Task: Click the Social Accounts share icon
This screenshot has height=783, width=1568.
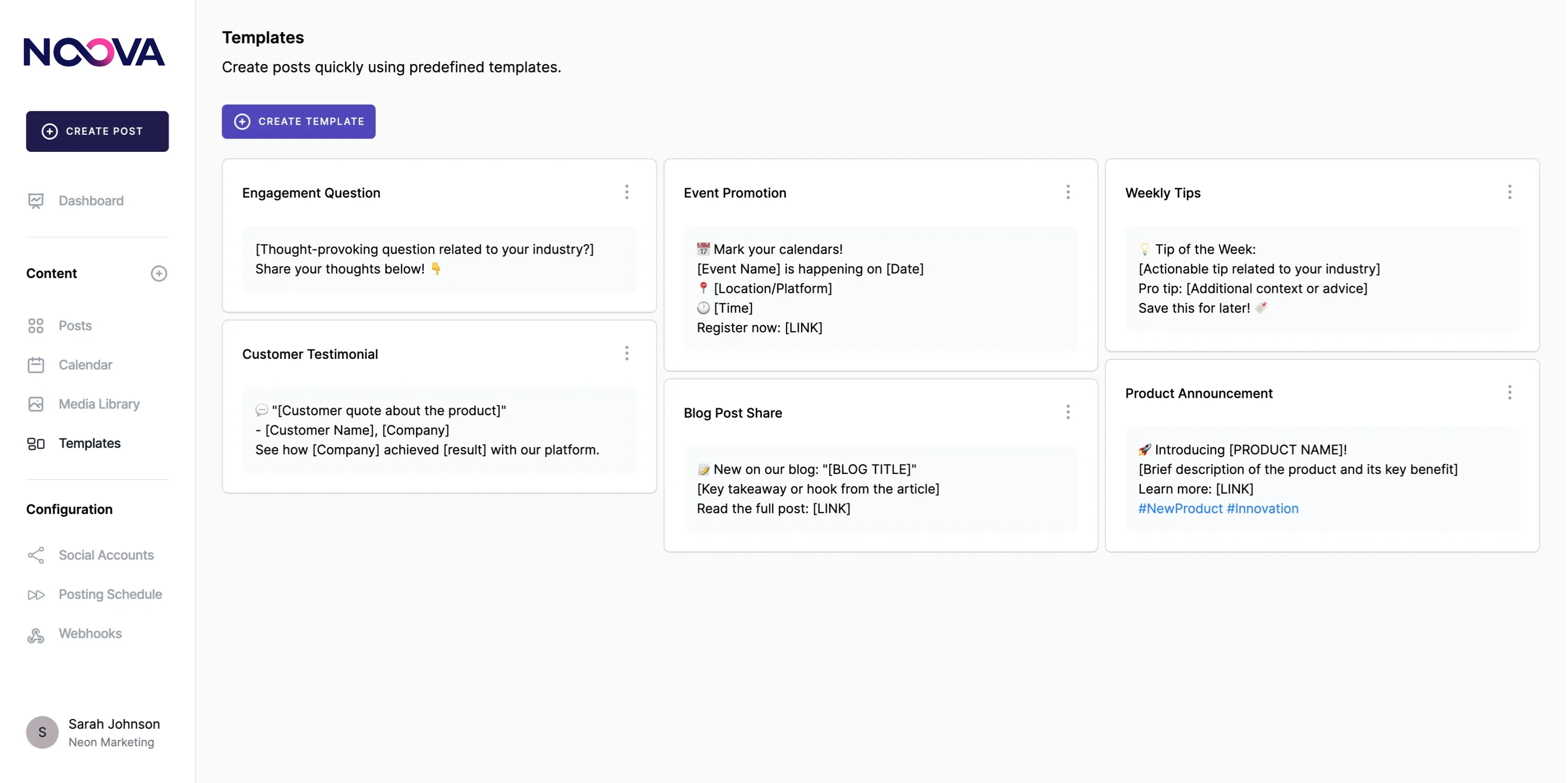Action: (36, 555)
